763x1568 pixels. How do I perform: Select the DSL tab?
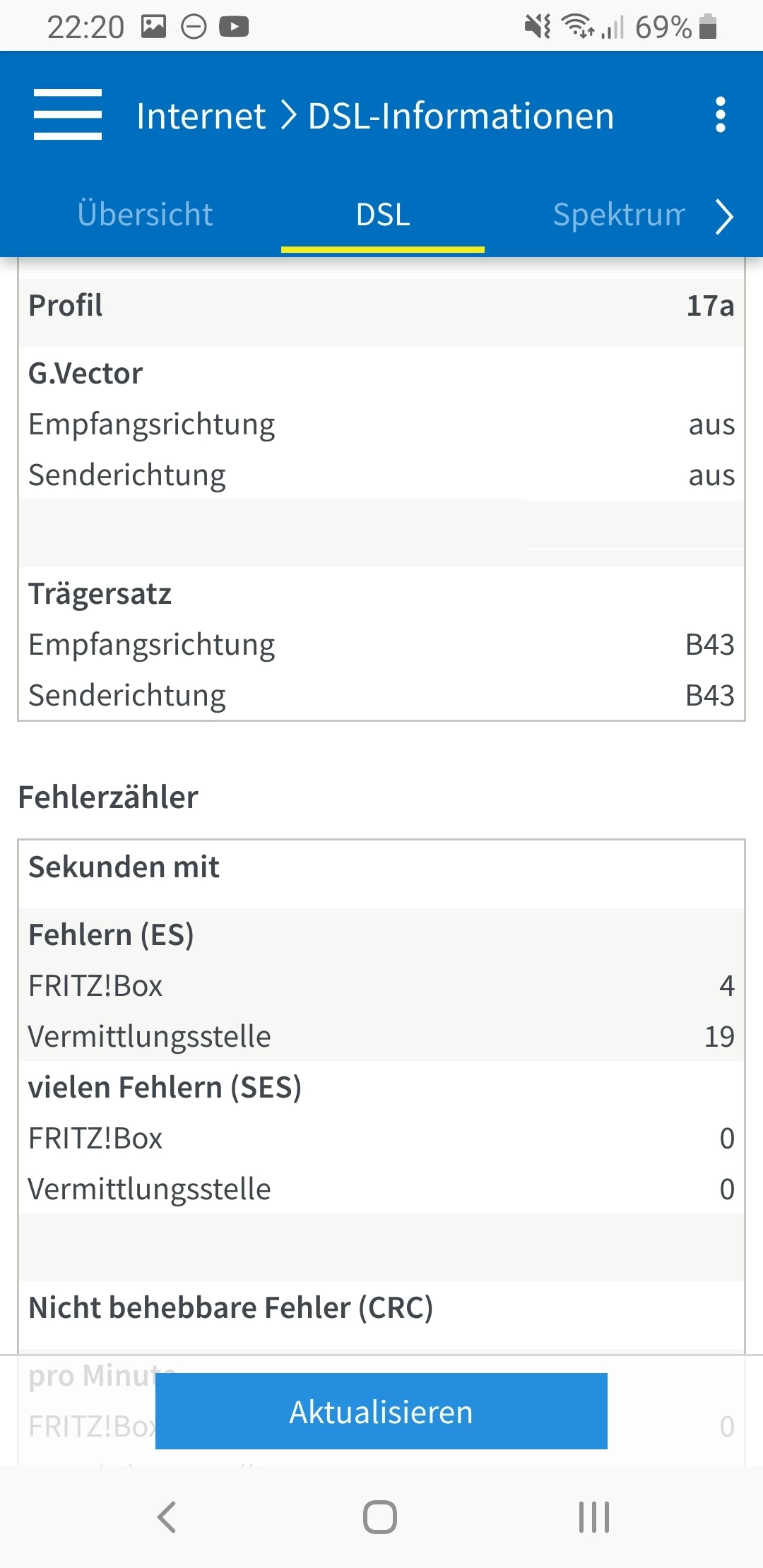click(383, 215)
